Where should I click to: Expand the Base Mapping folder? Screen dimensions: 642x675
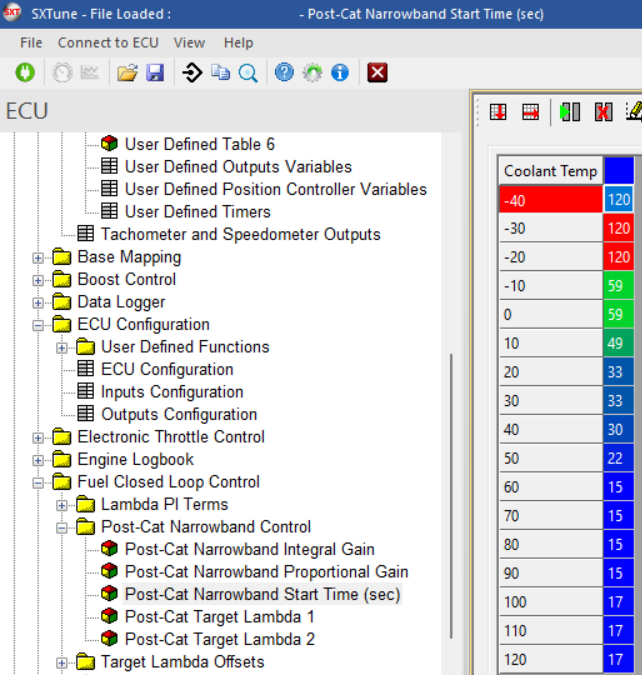pos(38,258)
